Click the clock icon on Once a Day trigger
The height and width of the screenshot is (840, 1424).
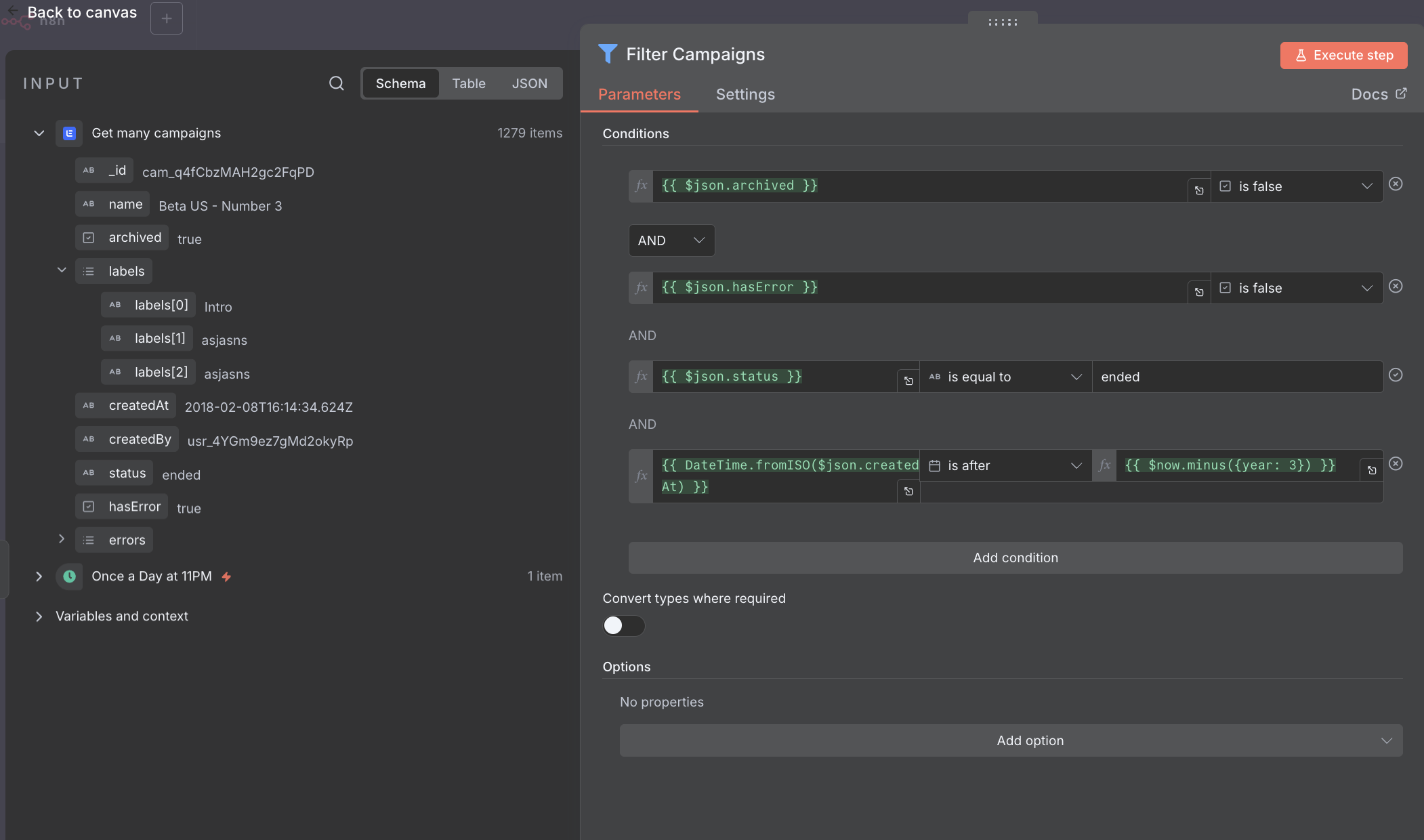coord(68,576)
